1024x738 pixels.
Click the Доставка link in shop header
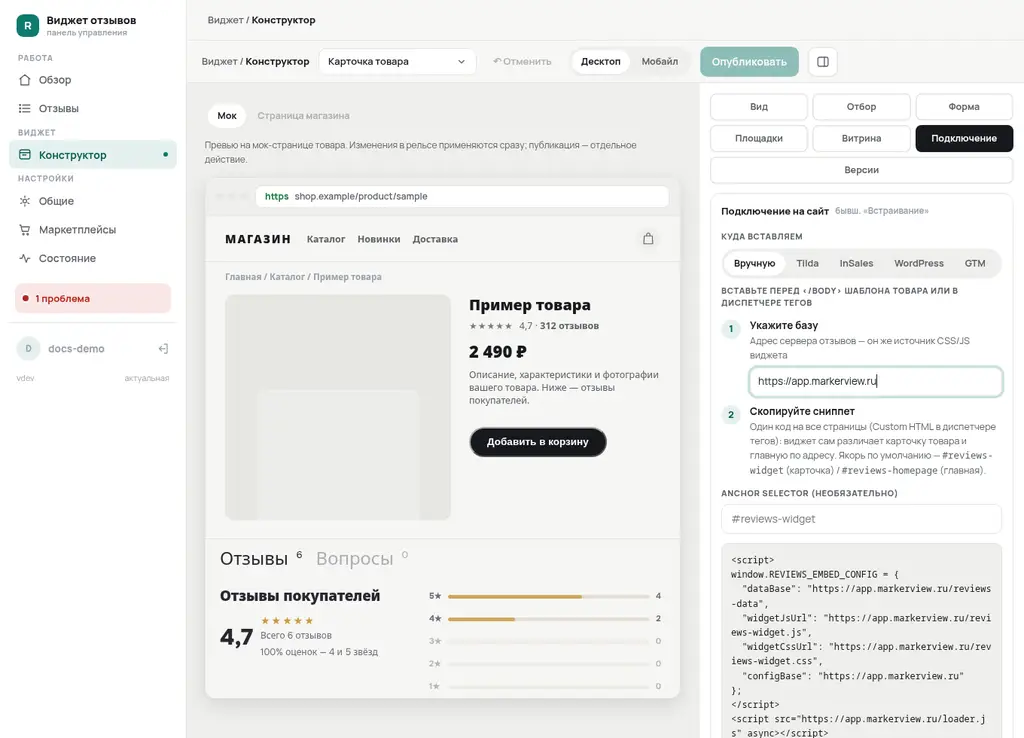click(x=435, y=239)
